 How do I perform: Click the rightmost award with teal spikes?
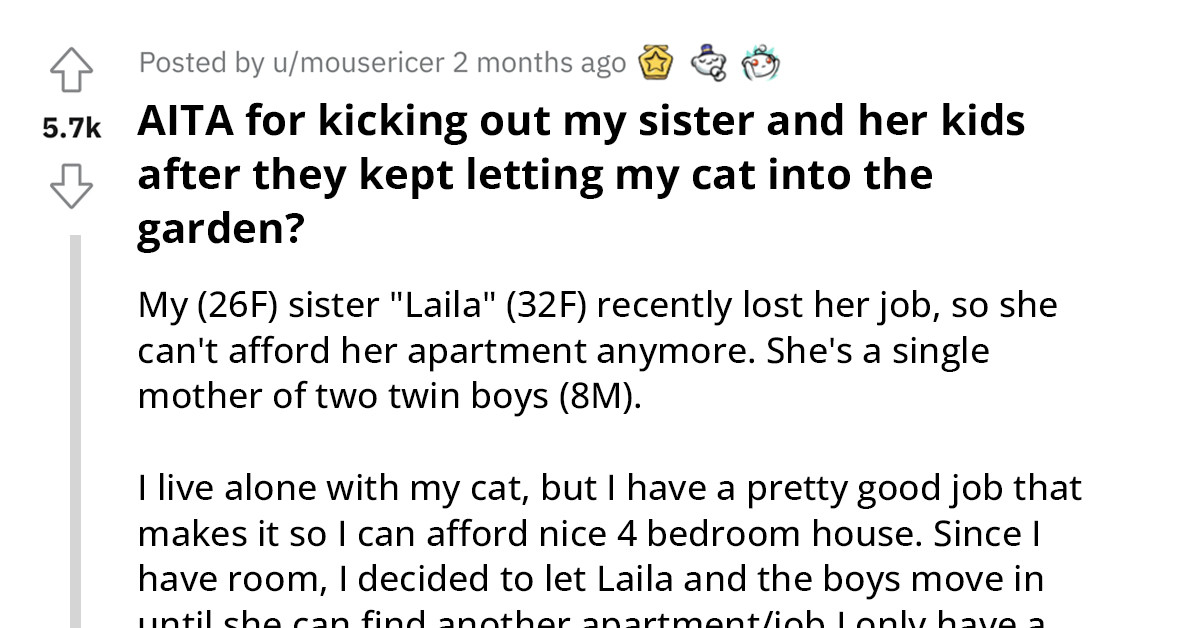[x=761, y=61]
